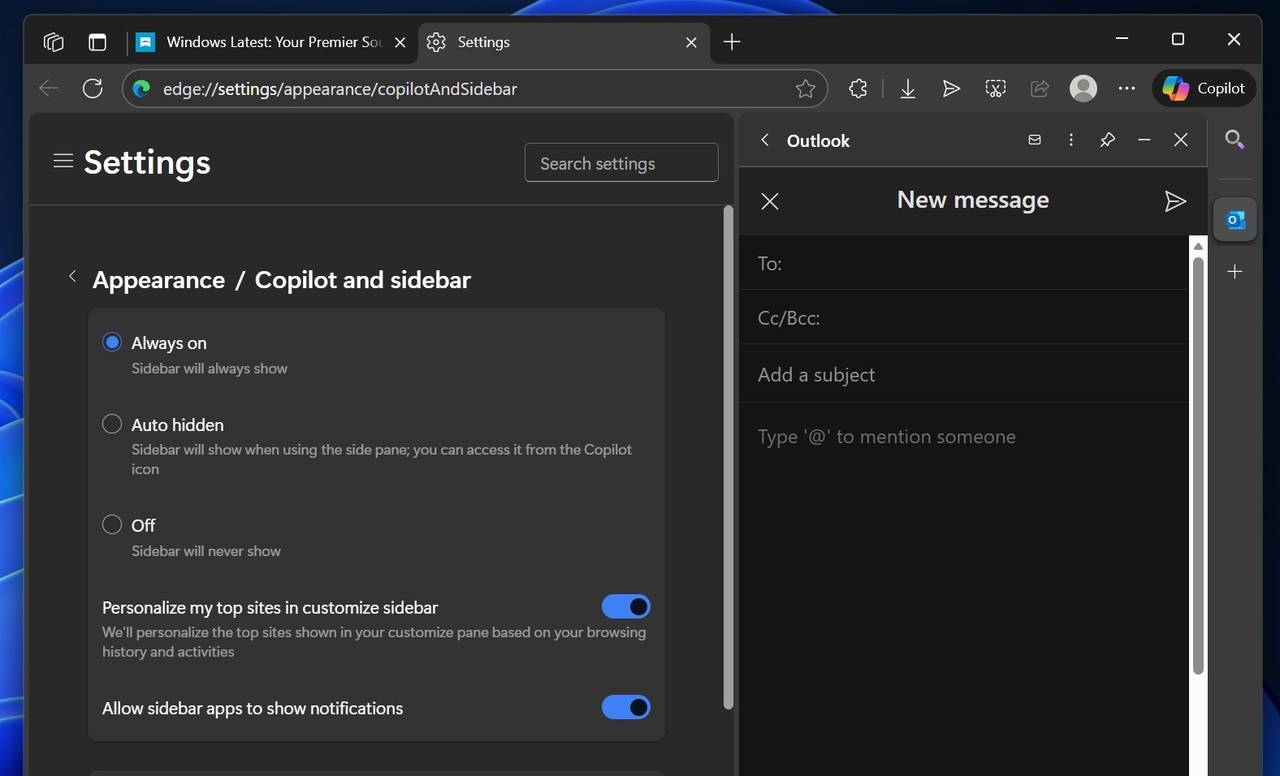The height and width of the screenshot is (776, 1280).
Task: Pin the Outlook side pane
Action: click(x=1107, y=140)
